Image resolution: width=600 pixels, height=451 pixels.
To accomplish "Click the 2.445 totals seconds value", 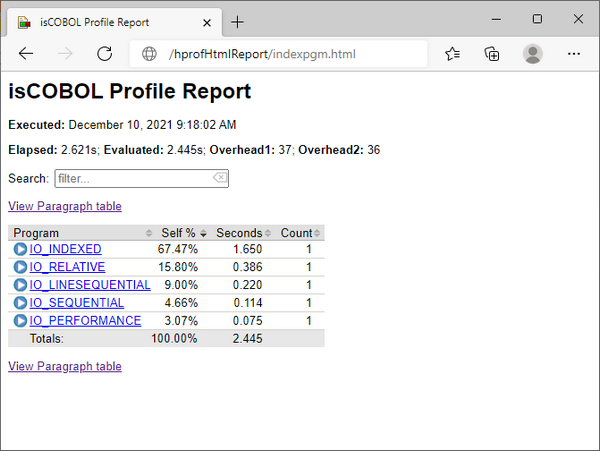I will 248,339.
